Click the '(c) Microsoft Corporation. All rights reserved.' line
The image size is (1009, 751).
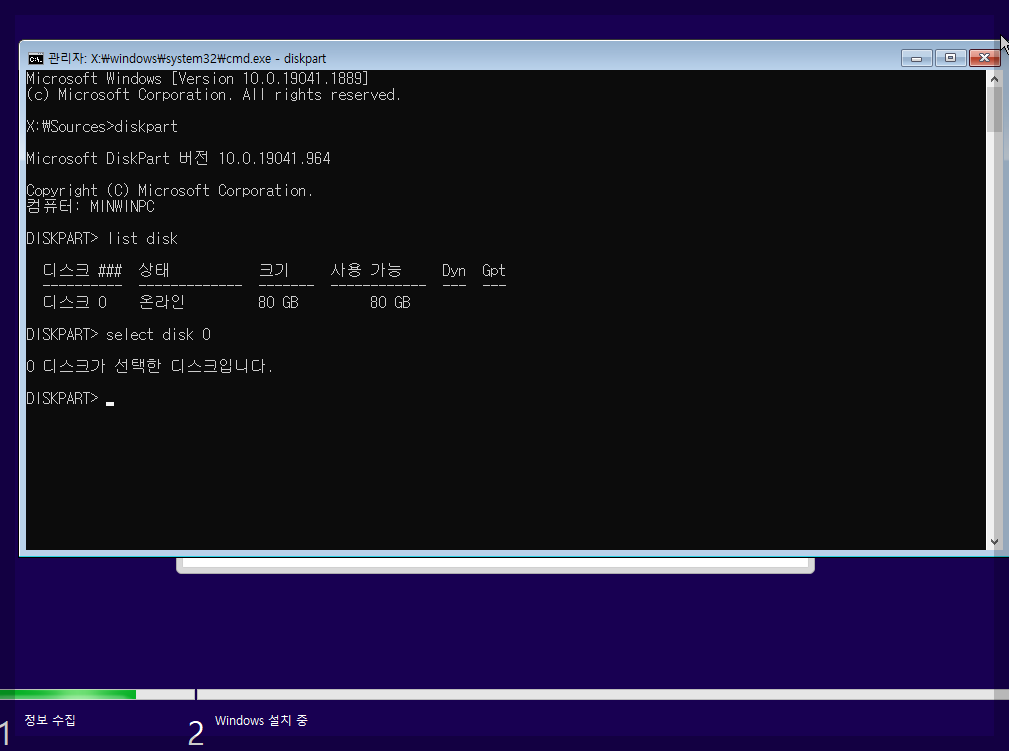[214, 95]
